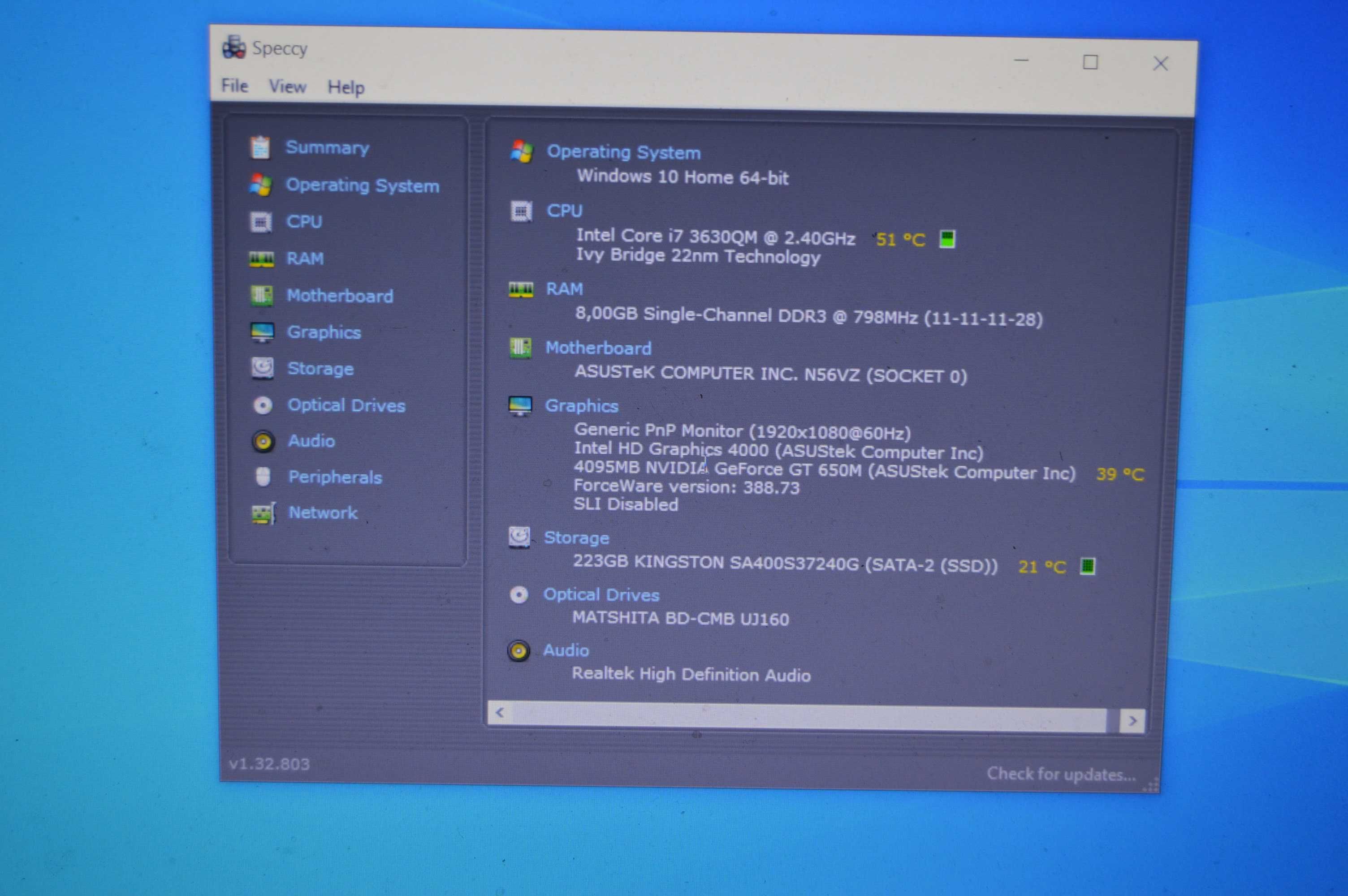Click the RAM icon in summary pane

521,289
